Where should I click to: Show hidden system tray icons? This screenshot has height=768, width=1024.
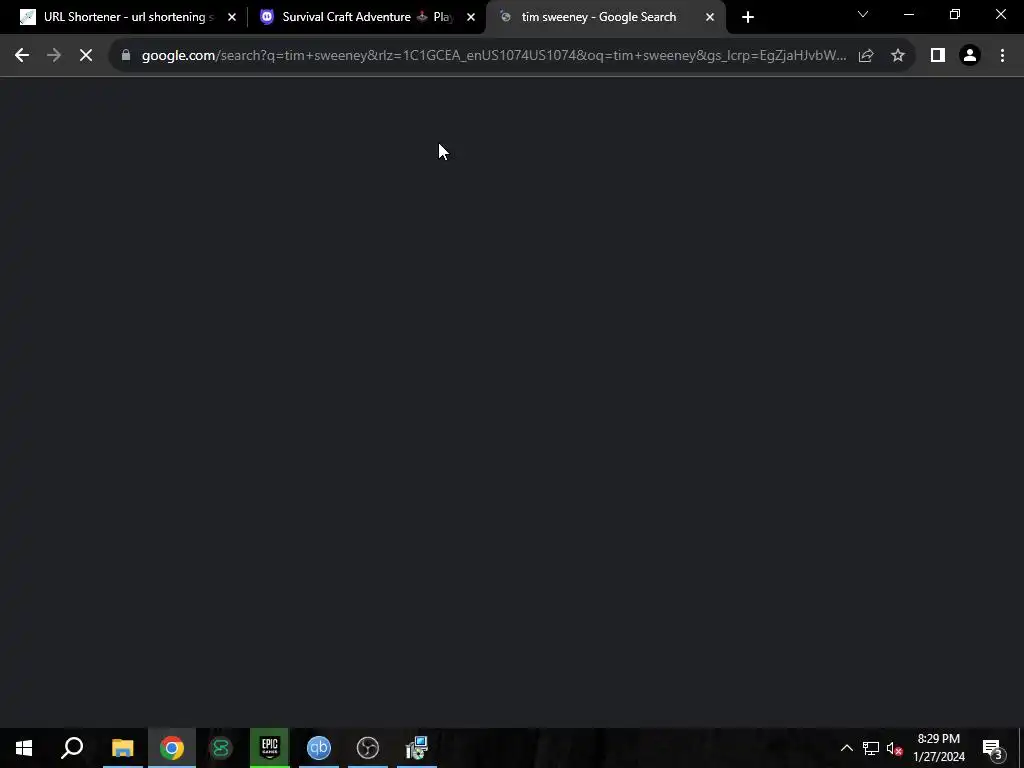tap(846, 748)
